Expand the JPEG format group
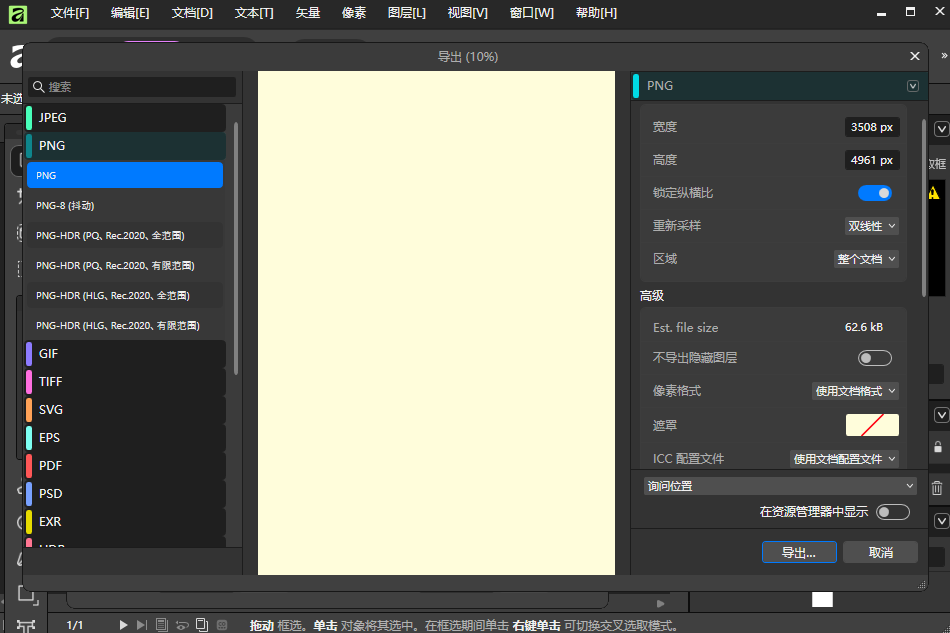This screenshot has height=633, width=950. coord(125,118)
